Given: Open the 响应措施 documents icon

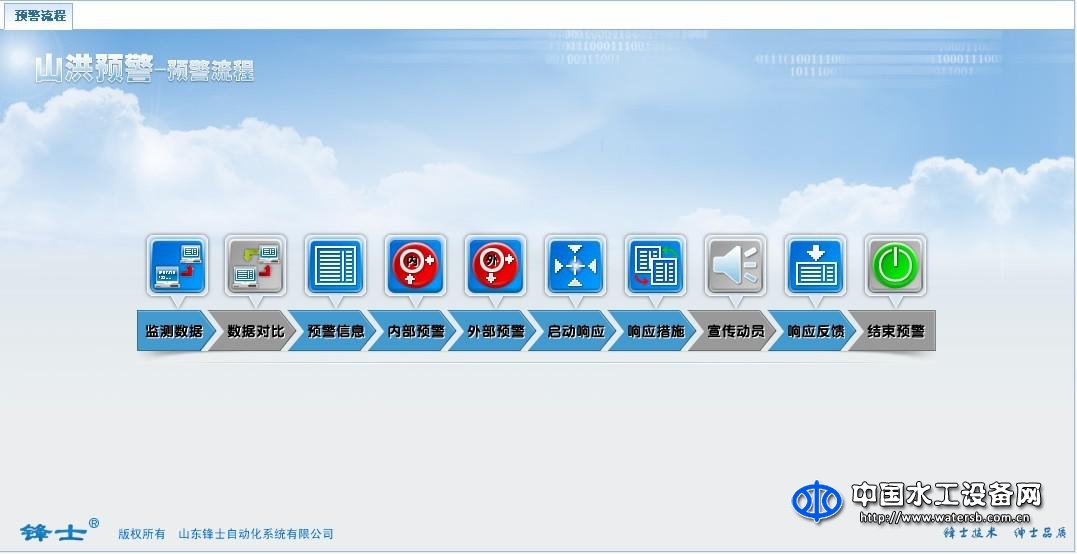Looking at the screenshot, I should (656, 266).
